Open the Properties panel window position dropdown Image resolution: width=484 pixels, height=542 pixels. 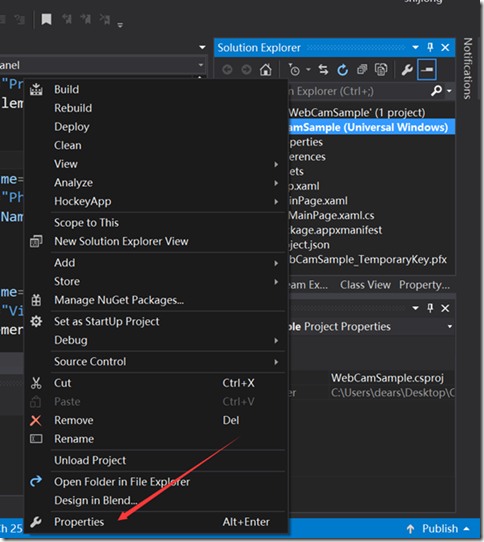click(x=416, y=308)
